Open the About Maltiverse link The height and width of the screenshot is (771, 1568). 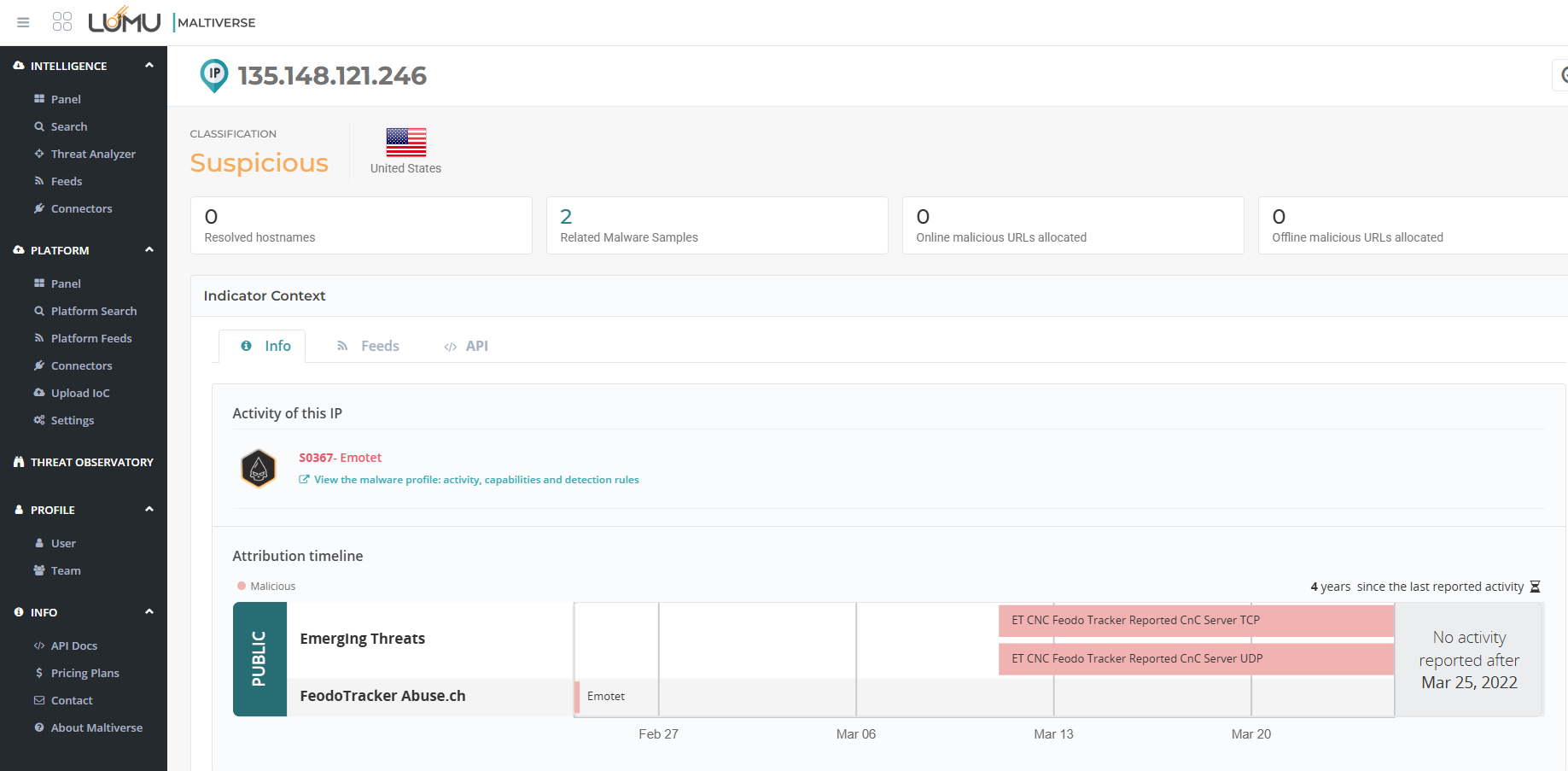pyautogui.click(x=96, y=727)
